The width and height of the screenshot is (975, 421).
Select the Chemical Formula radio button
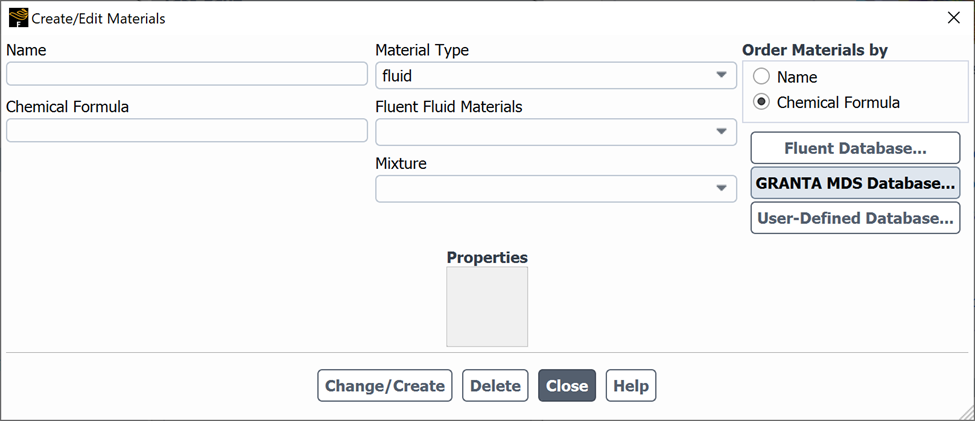point(761,102)
